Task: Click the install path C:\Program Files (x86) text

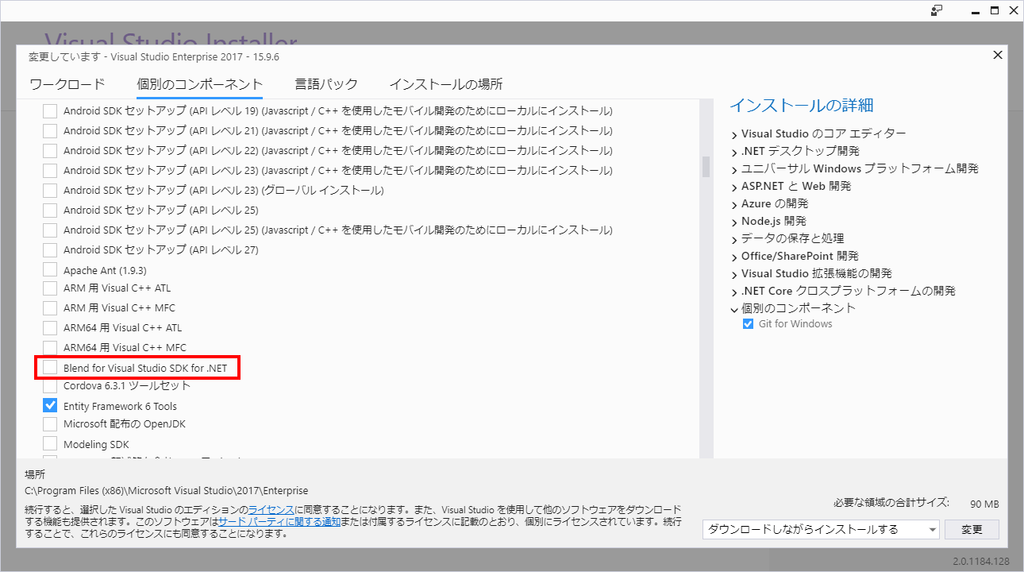Action: click(167, 490)
